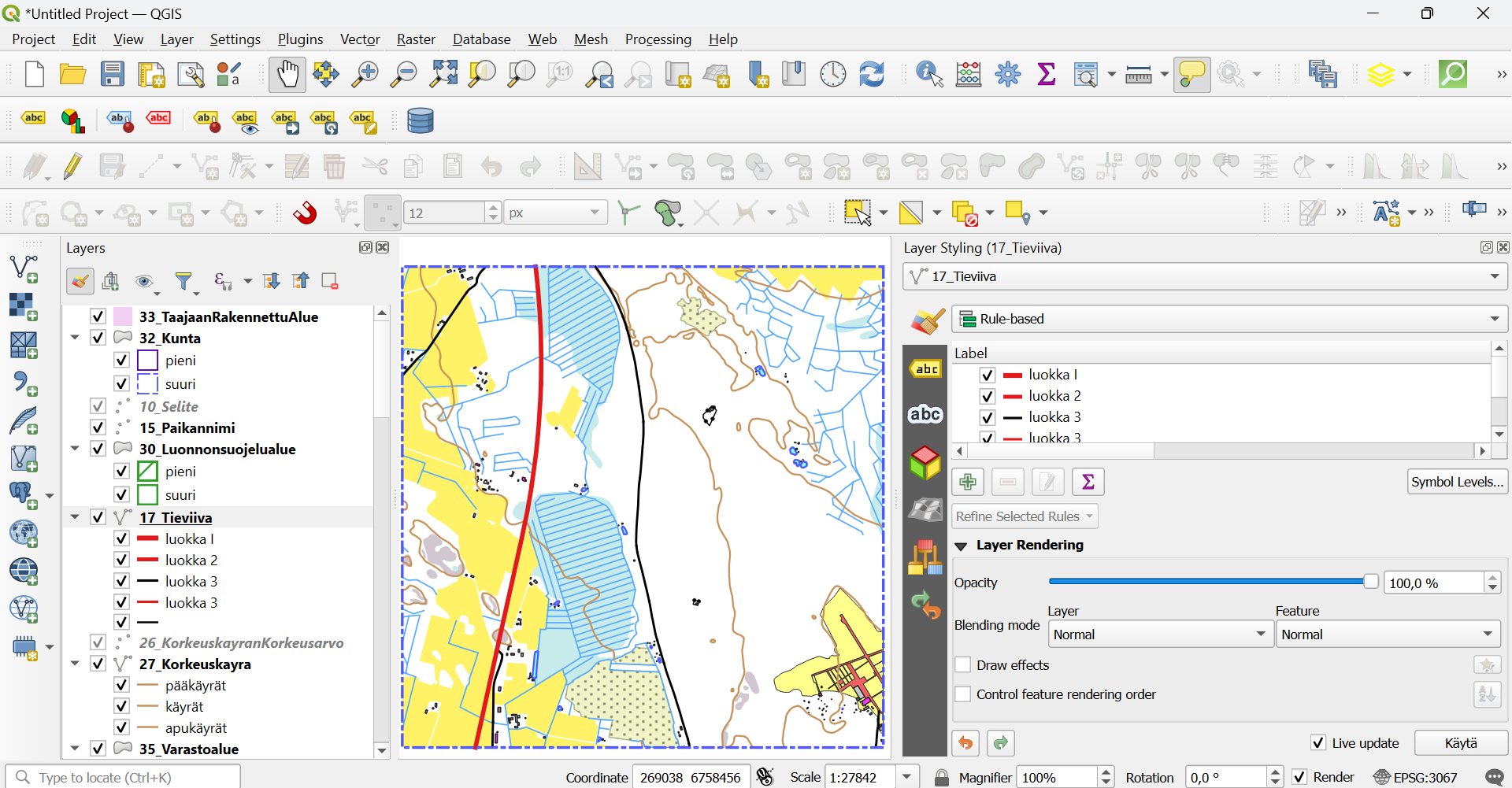The image size is (1512, 788).
Task: Toggle visibility of 33_TaajaanRakennettuAlue layer
Action: tap(98, 316)
